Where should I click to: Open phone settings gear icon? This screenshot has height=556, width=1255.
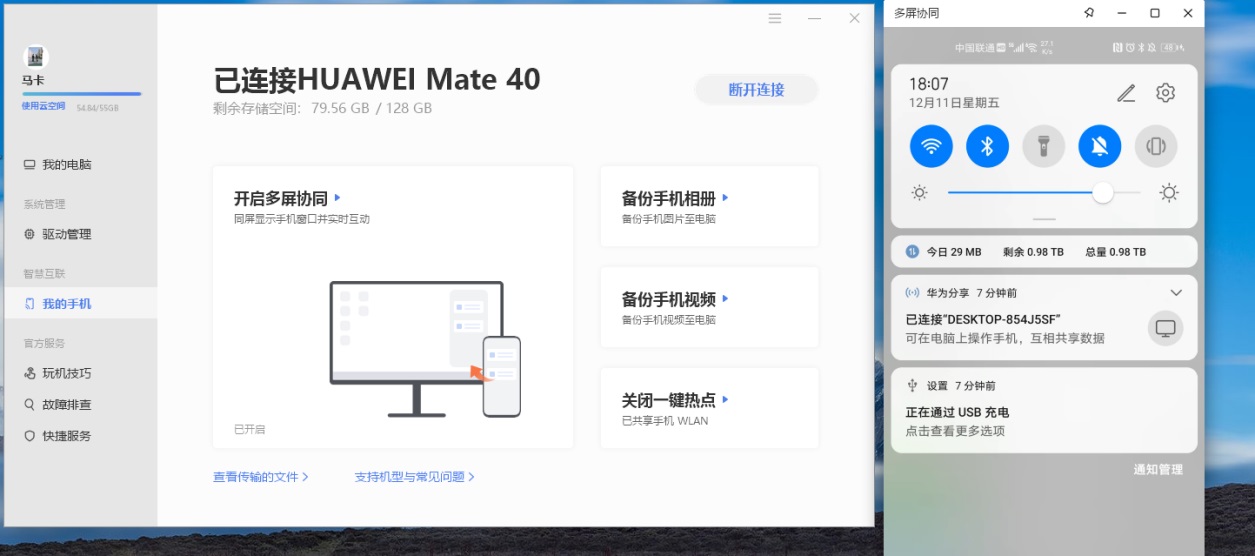(1165, 93)
